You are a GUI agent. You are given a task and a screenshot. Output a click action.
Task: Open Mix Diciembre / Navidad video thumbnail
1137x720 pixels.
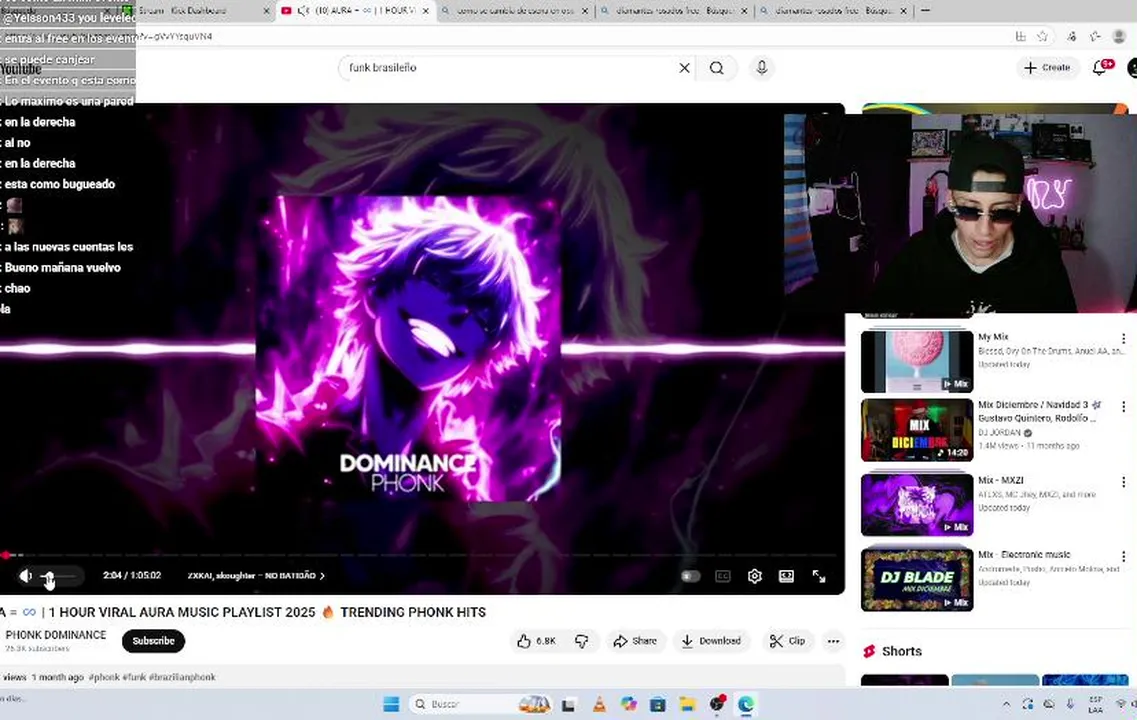pos(917,430)
